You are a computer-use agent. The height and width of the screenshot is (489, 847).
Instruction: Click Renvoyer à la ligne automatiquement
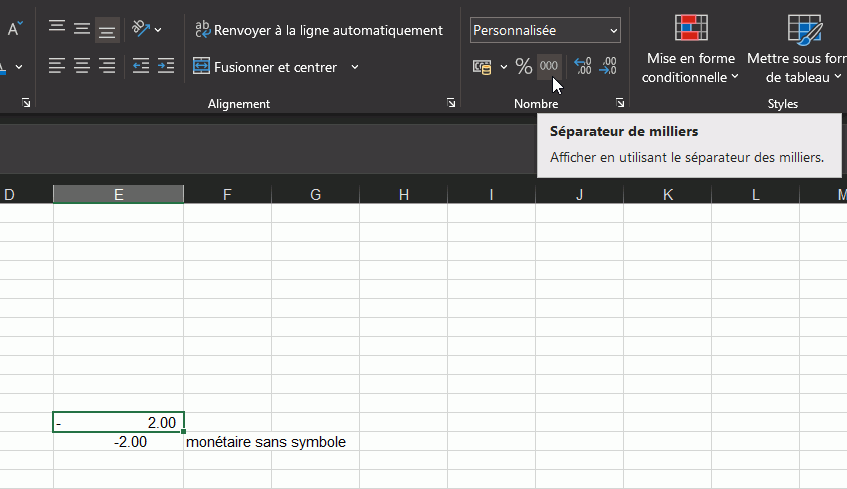click(318, 30)
